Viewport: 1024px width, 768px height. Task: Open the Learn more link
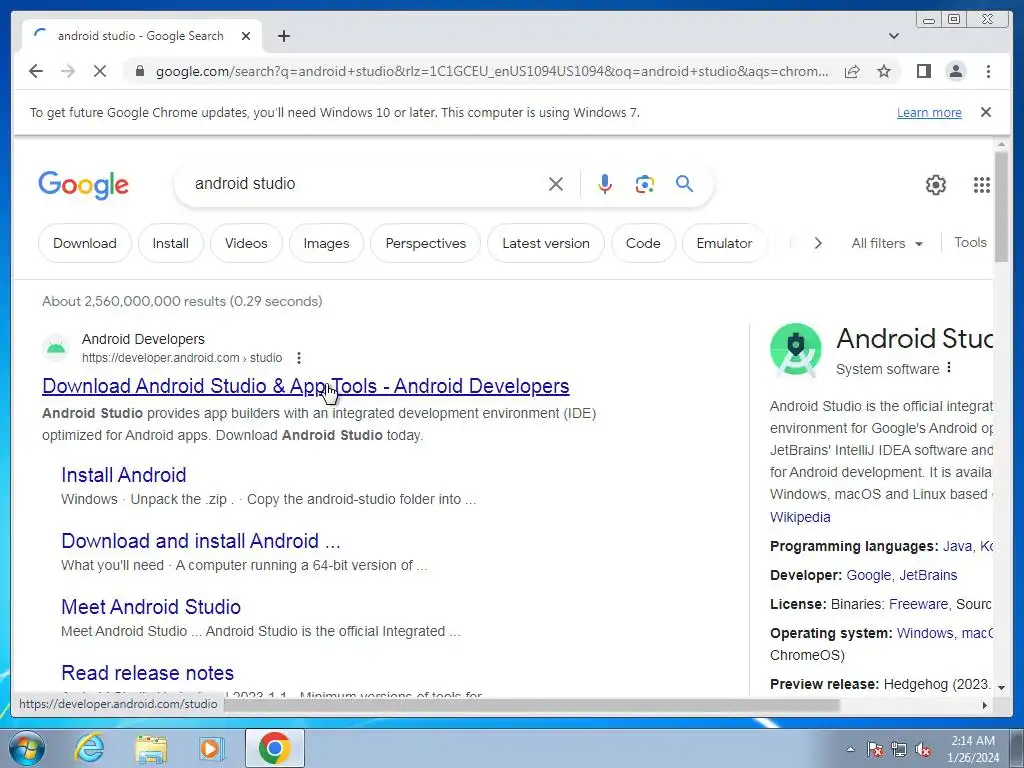pyautogui.click(x=929, y=113)
